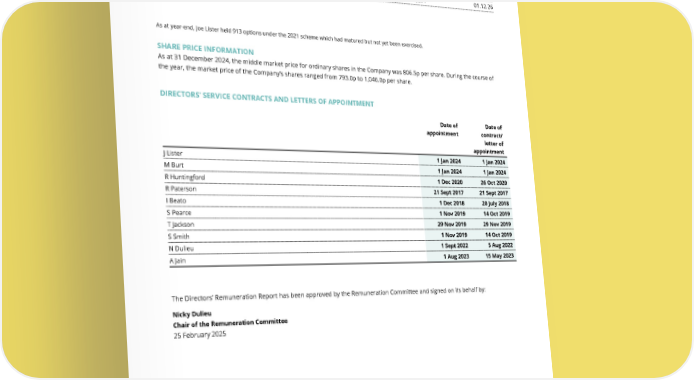Click the 21 Sept 2017 appointment date
Screen dimensions: 694x380
(x=448, y=192)
